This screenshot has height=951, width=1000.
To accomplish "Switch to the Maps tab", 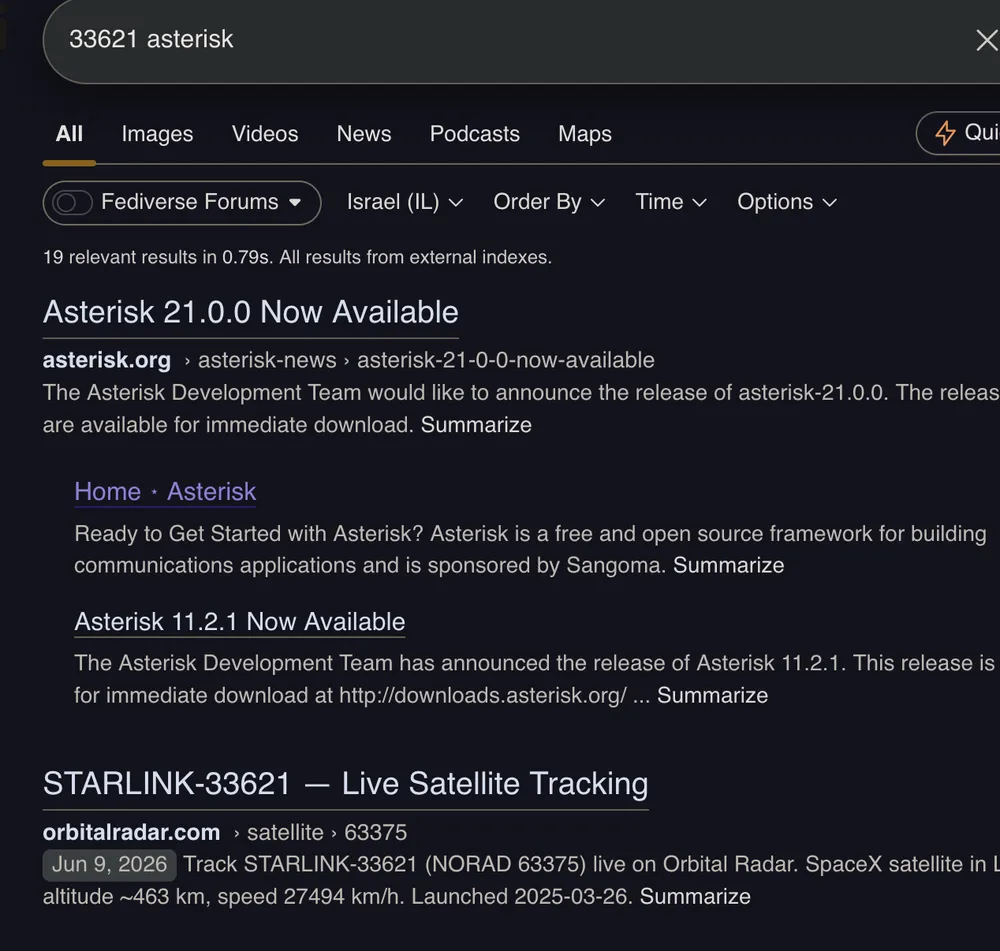I will click(585, 134).
